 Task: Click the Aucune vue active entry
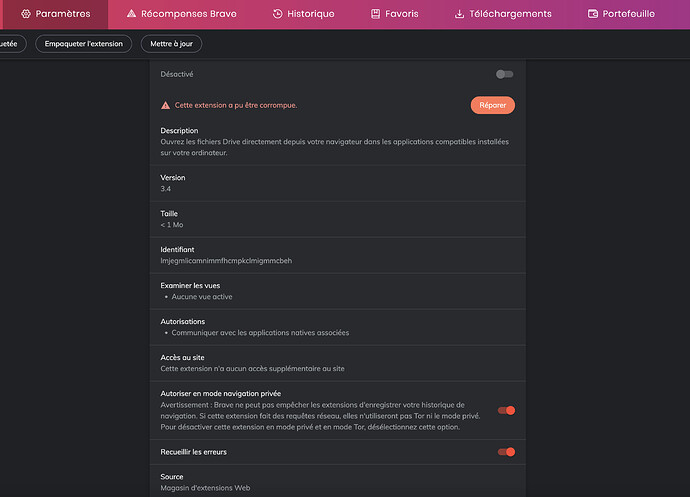(202, 297)
